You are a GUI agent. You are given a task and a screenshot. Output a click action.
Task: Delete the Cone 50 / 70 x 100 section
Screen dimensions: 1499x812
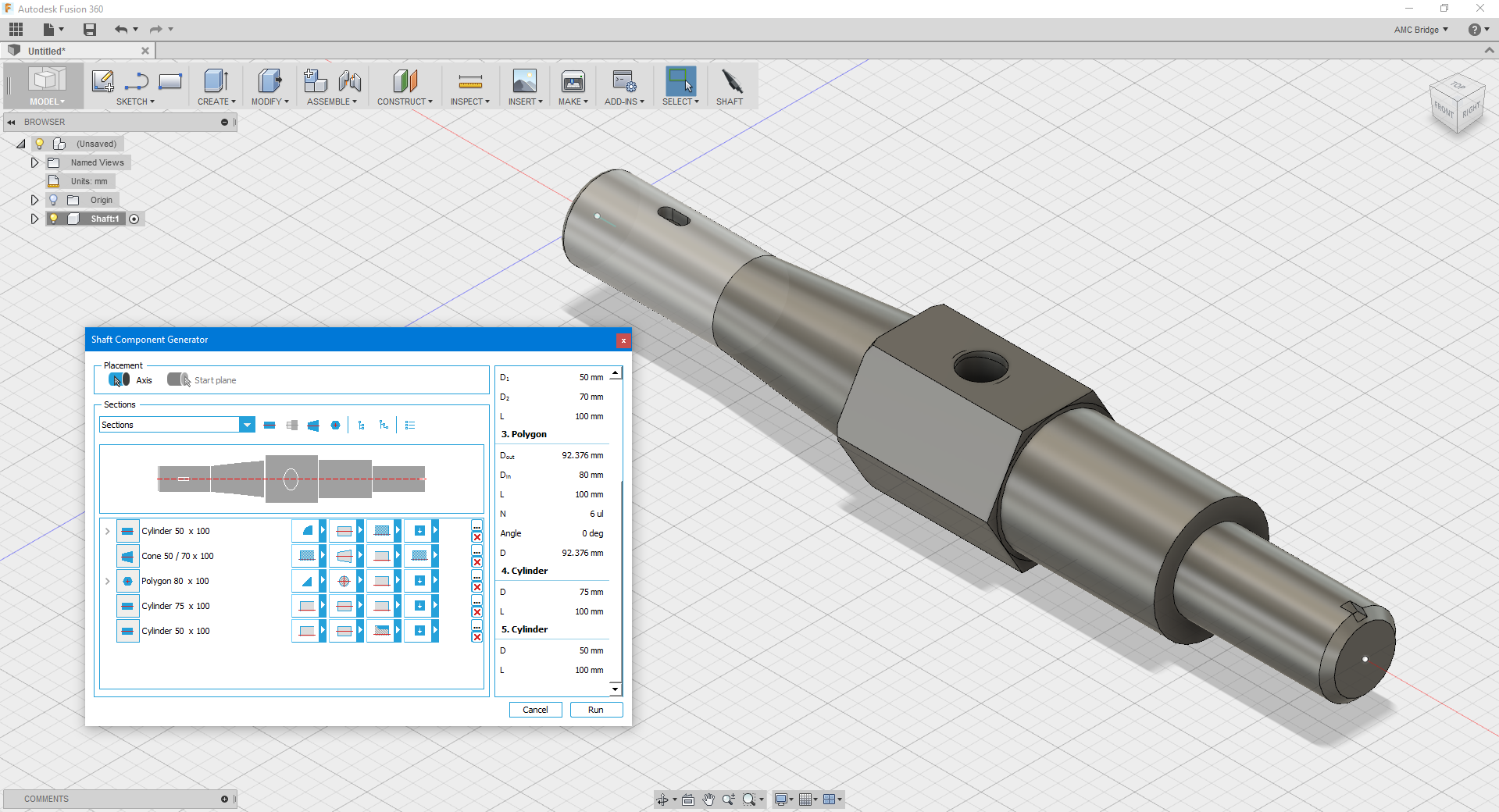[477, 562]
